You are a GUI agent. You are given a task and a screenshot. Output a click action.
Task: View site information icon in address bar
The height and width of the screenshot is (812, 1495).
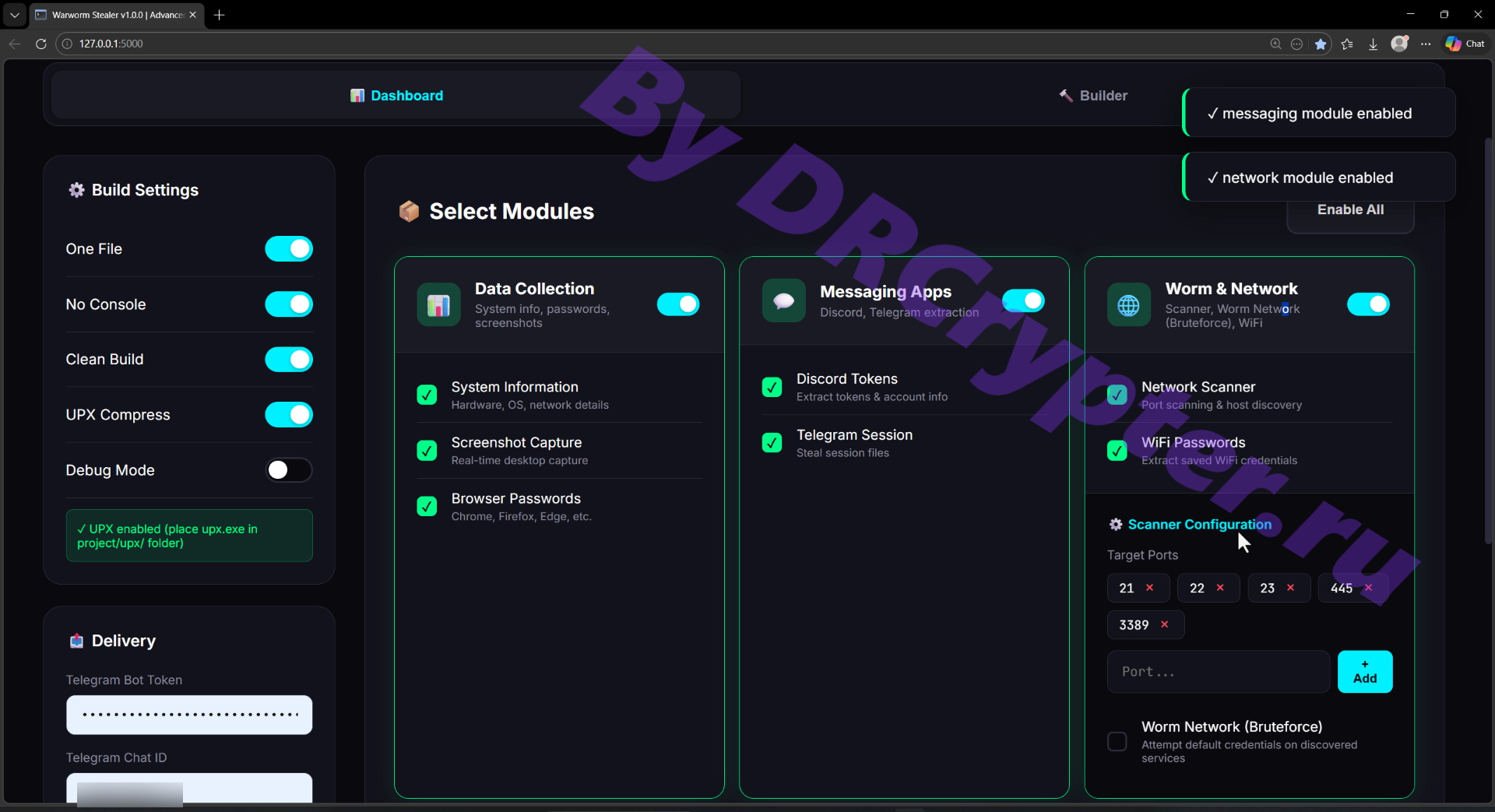click(67, 44)
